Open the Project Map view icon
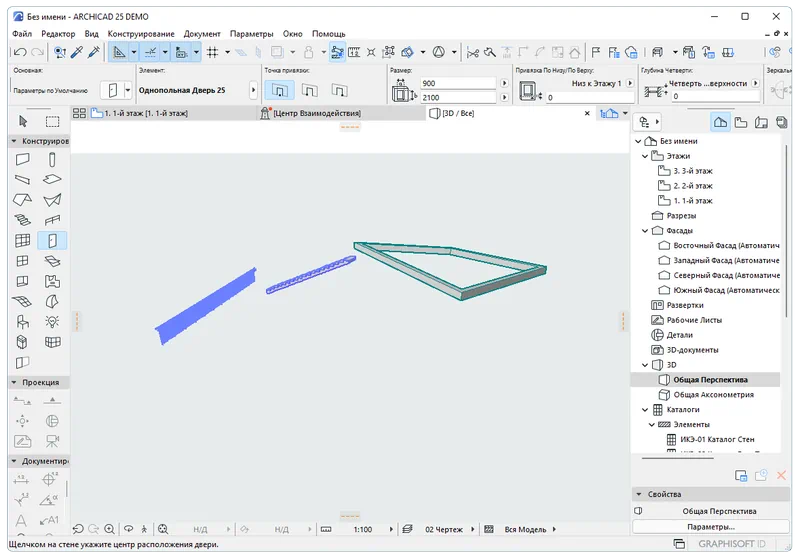 [719, 121]
